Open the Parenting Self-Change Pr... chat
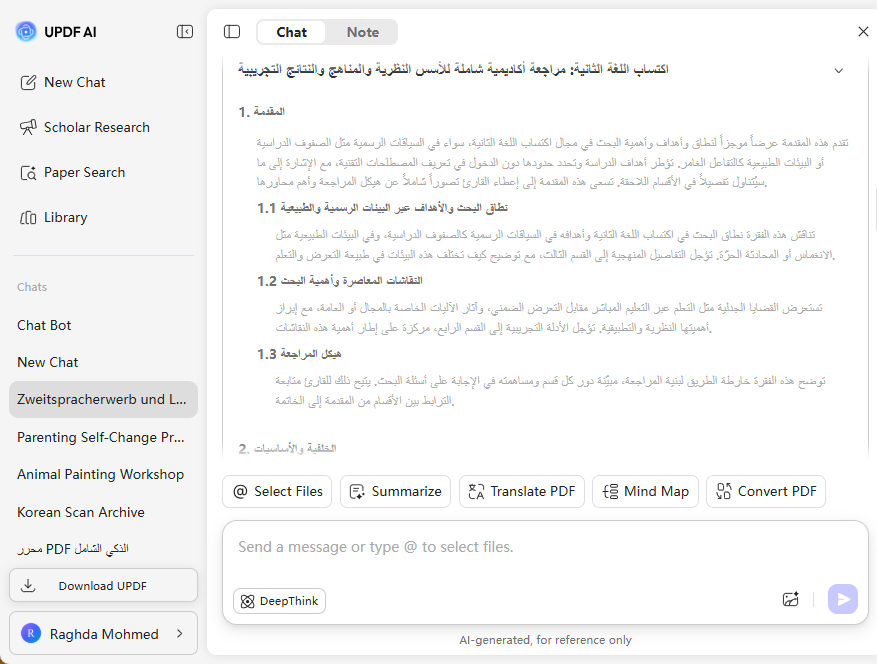877x664 pixels. 103,437
